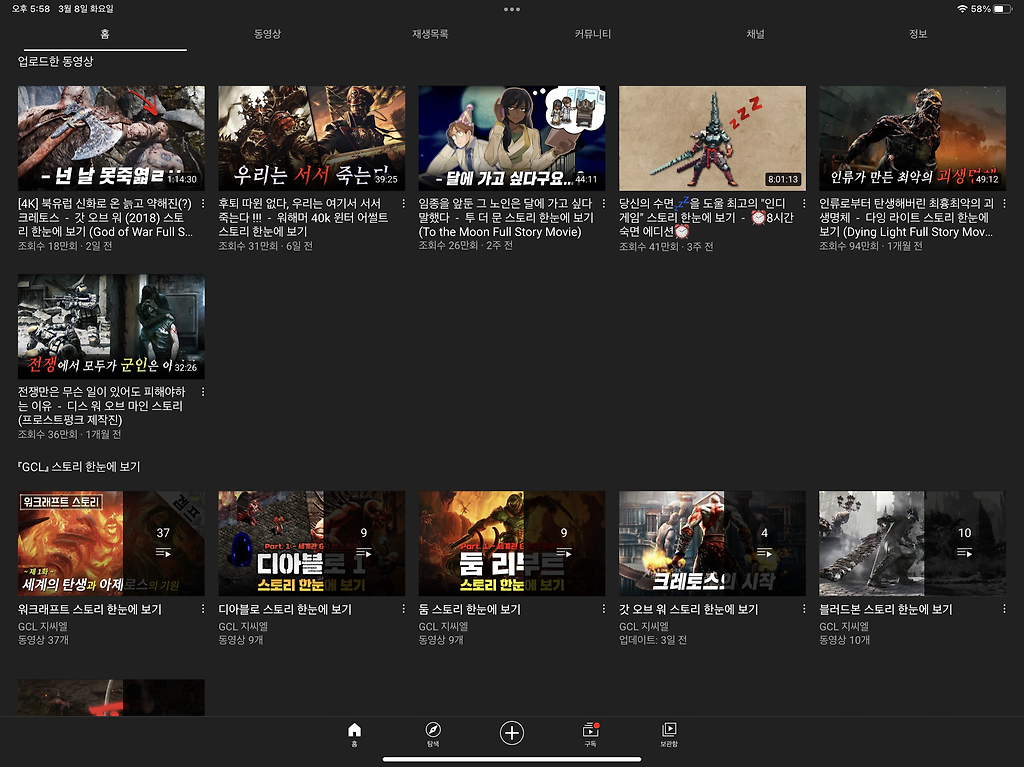
Task: Tap the Create plus icon
Action: pyautogui.click(x=512, y=733)
